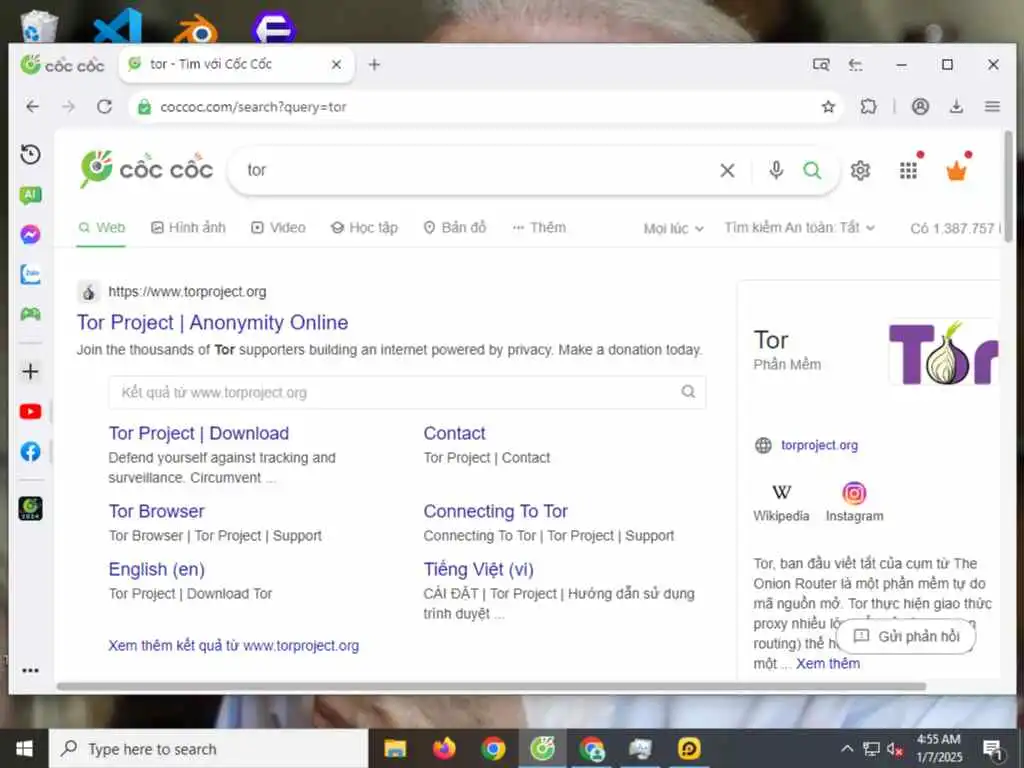Bookmark this page with star icon

[828, 106]
